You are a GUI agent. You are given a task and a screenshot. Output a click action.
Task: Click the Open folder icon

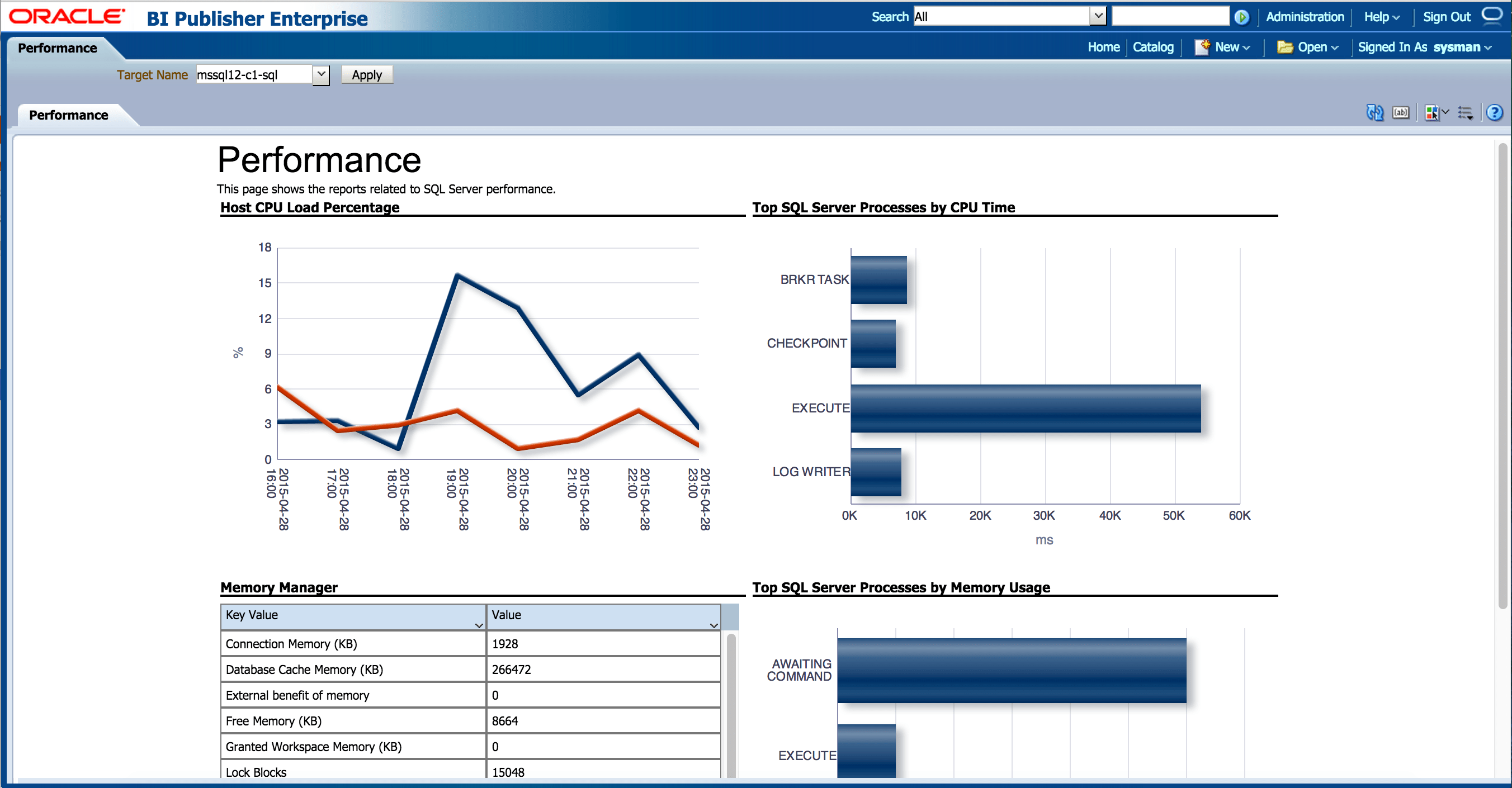(x=1284, y=47)
